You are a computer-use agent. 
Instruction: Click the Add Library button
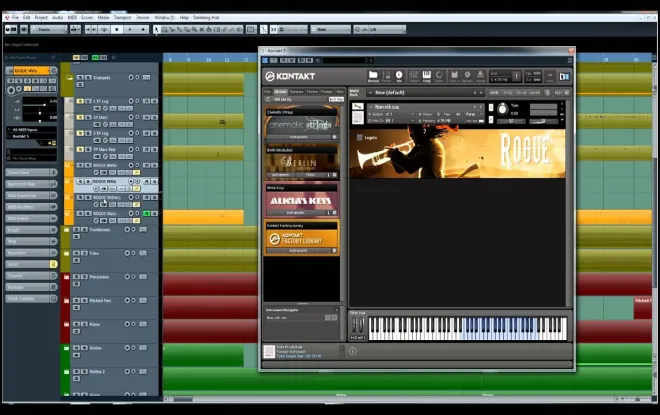click(283, 99)
